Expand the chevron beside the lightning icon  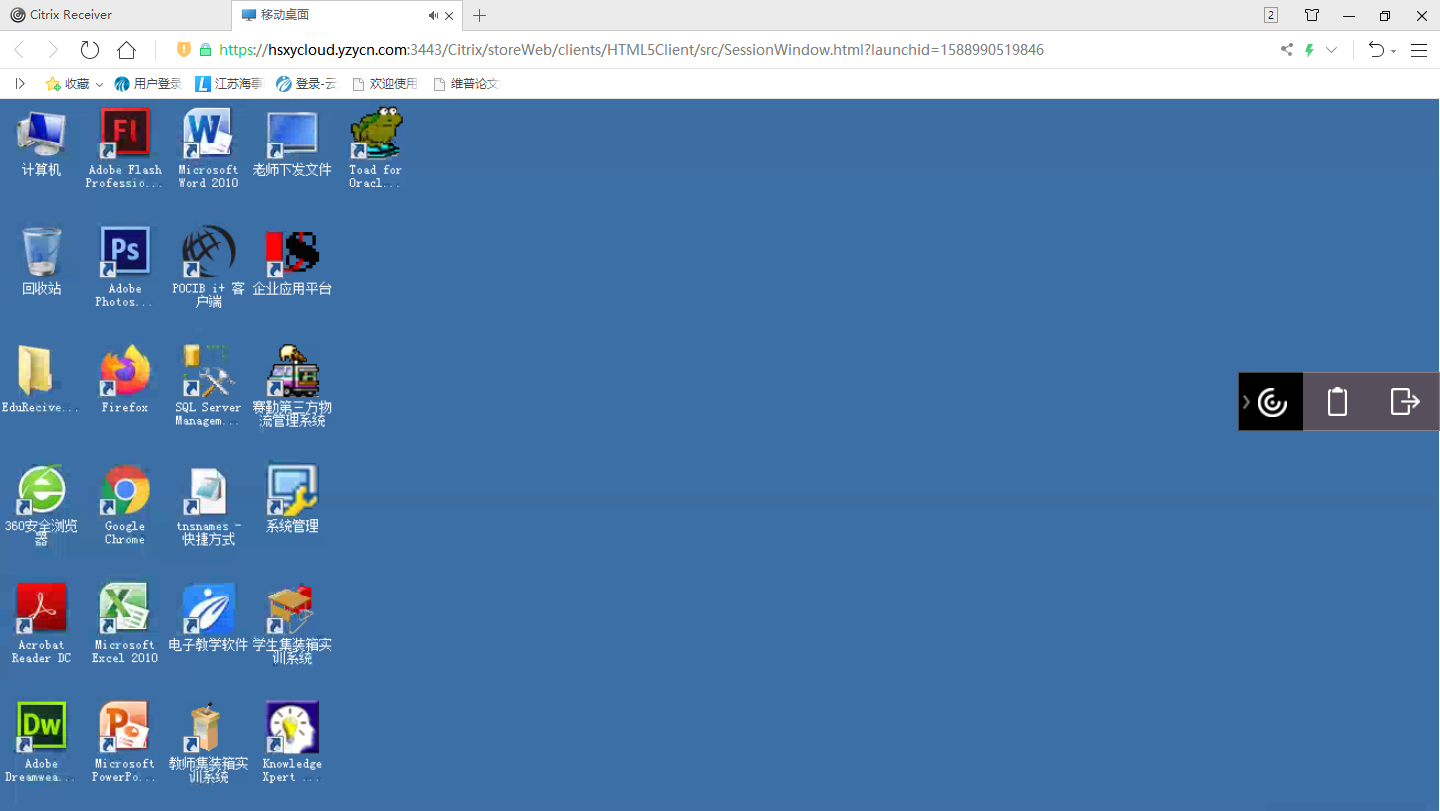pos(1331,50)
